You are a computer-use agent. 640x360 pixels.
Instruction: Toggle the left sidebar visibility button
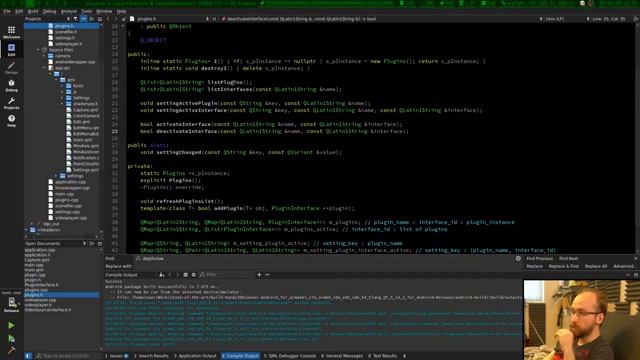pos(28,356)
